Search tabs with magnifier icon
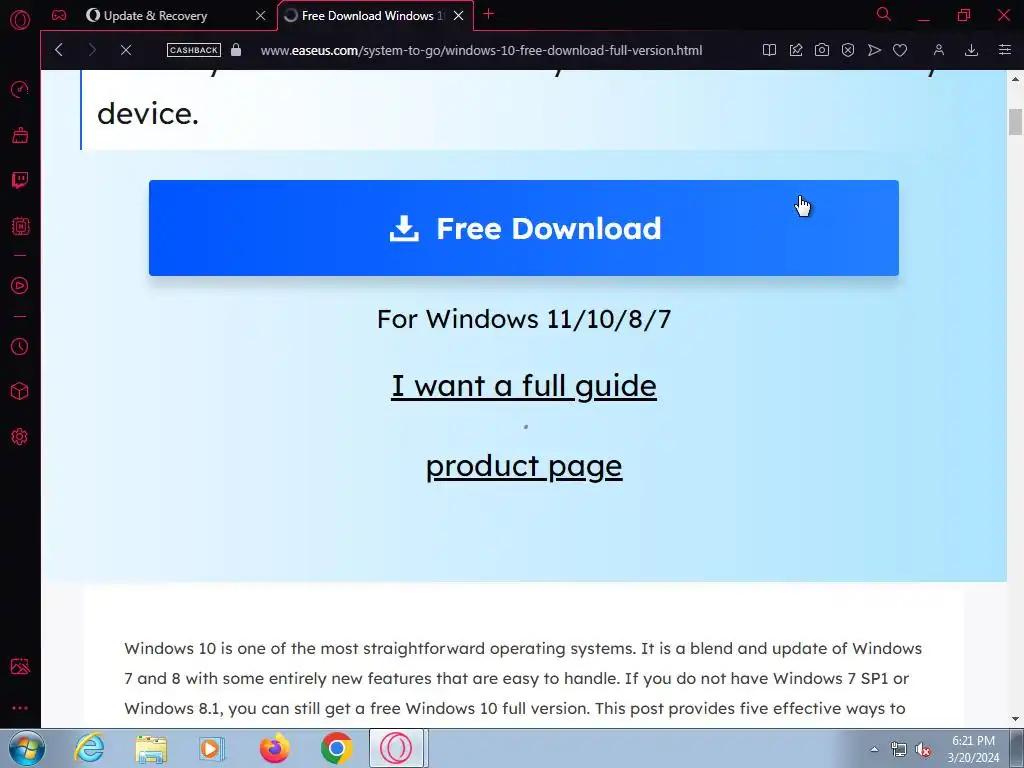This screenshot has width=1024, height=768. point(884,14)
